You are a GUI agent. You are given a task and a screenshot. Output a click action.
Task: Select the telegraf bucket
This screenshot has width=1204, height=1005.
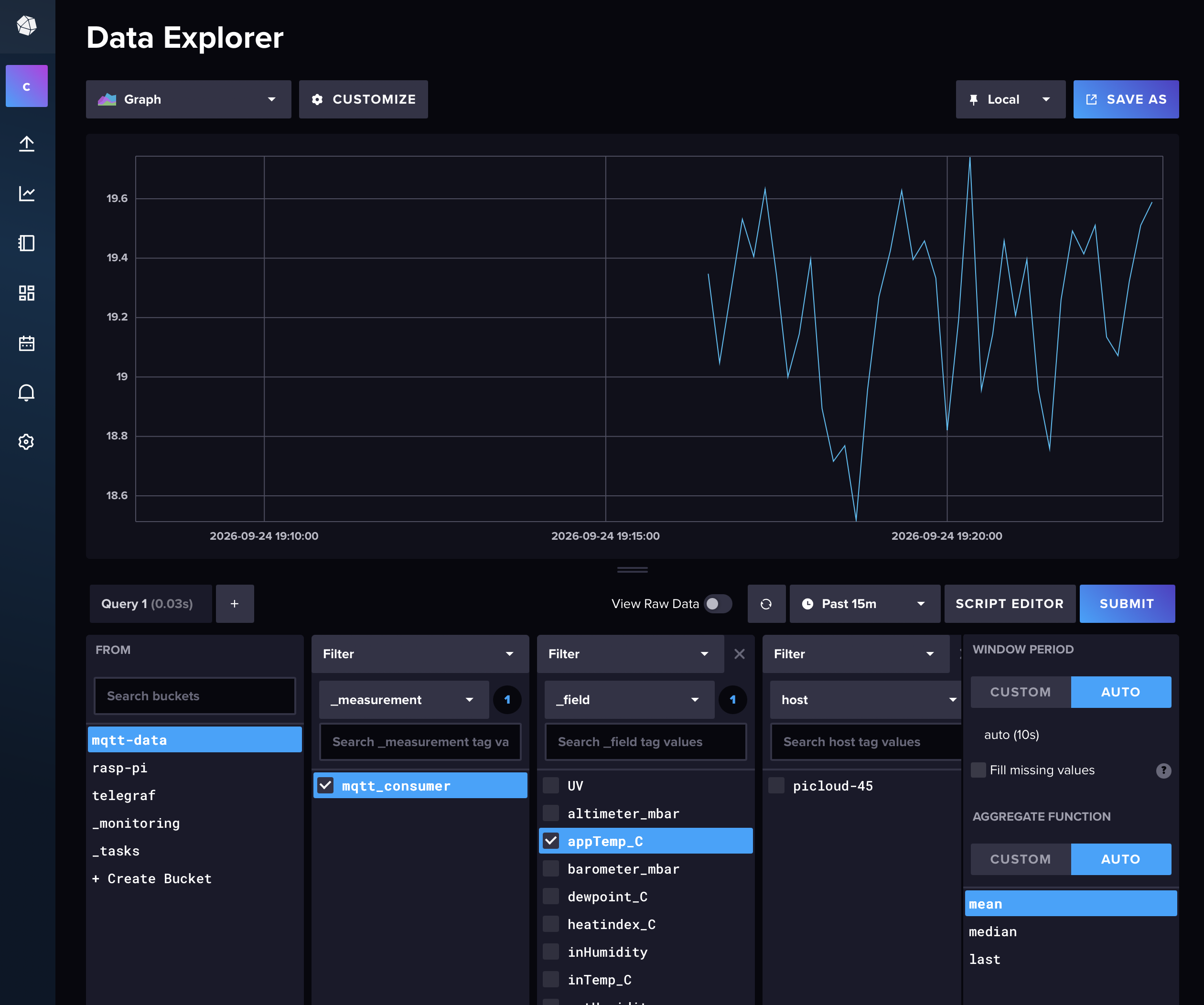pos(194,796)
